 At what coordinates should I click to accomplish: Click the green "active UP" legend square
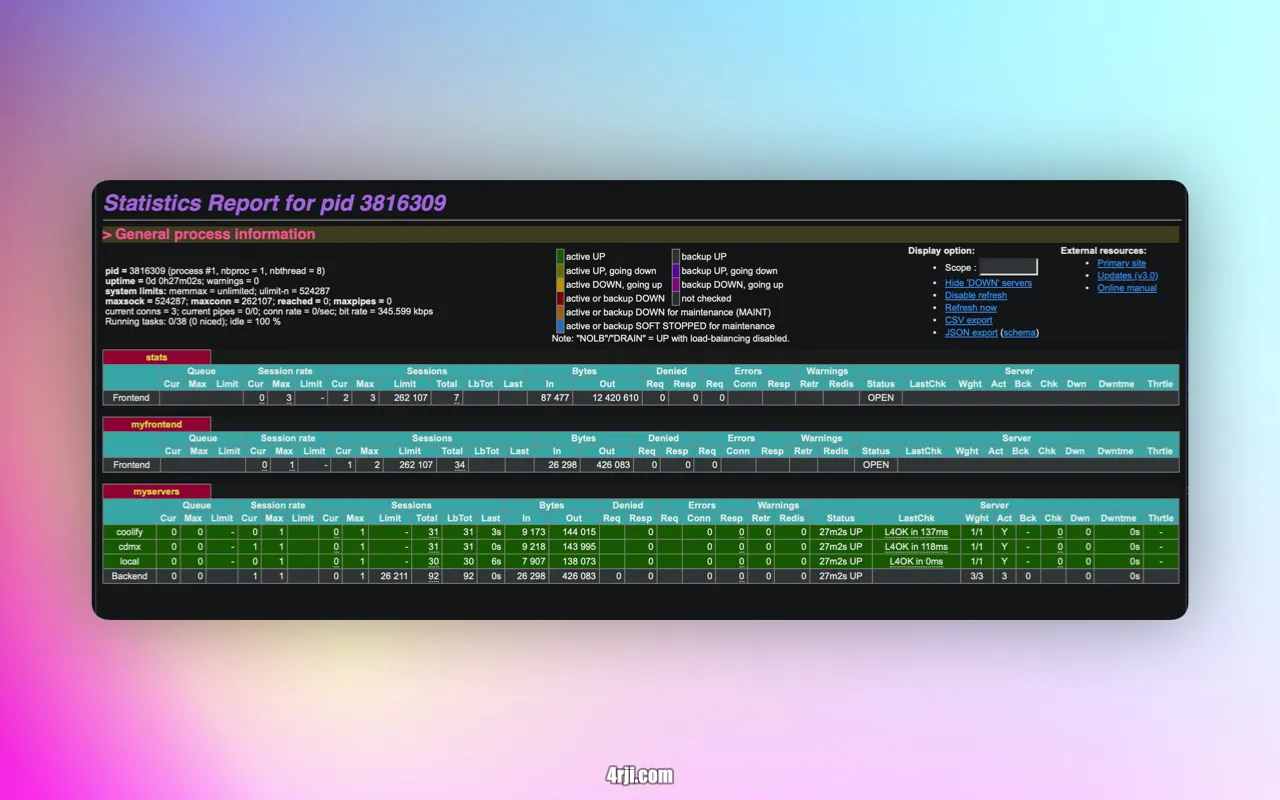tap(561, 256)
